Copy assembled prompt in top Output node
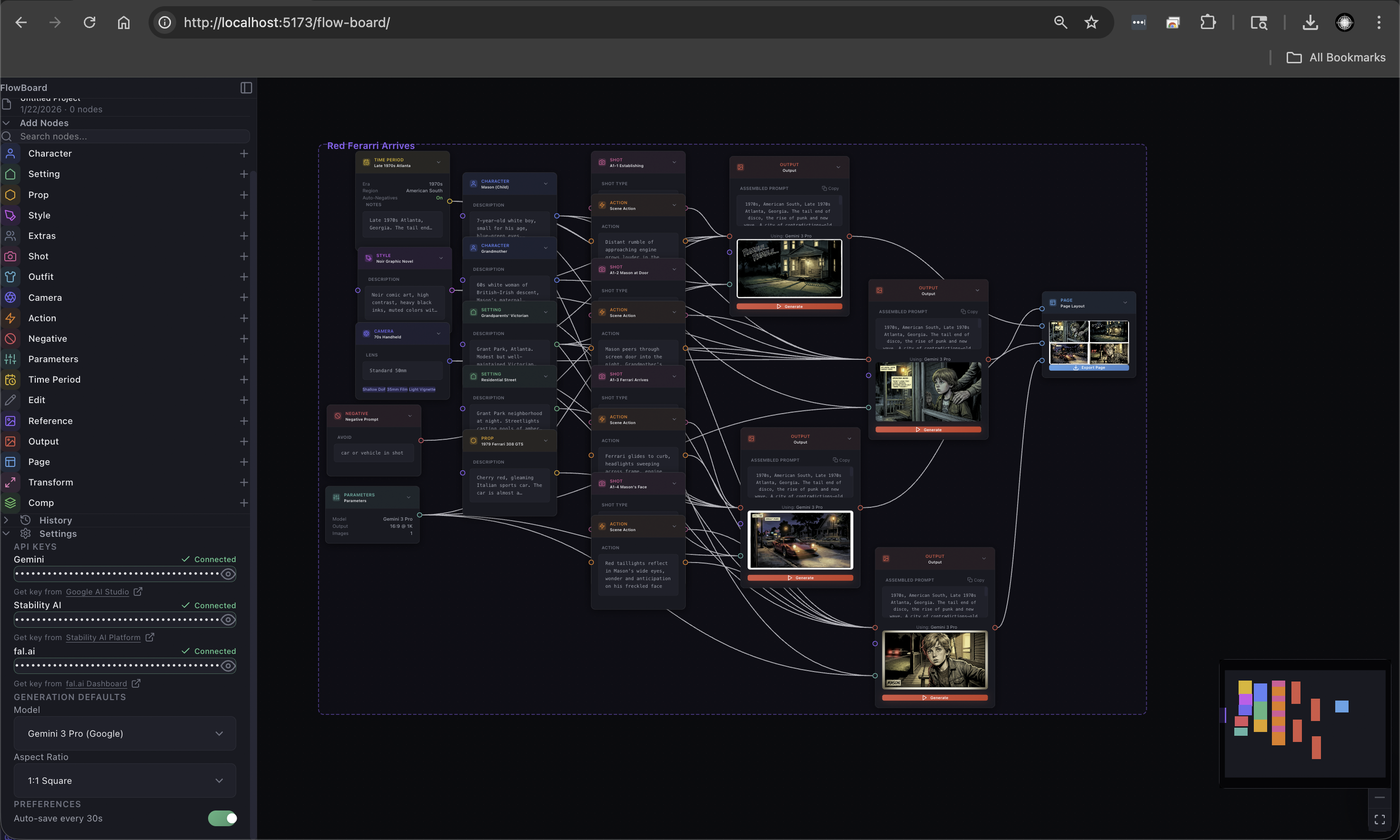 (x=830, y=188)
